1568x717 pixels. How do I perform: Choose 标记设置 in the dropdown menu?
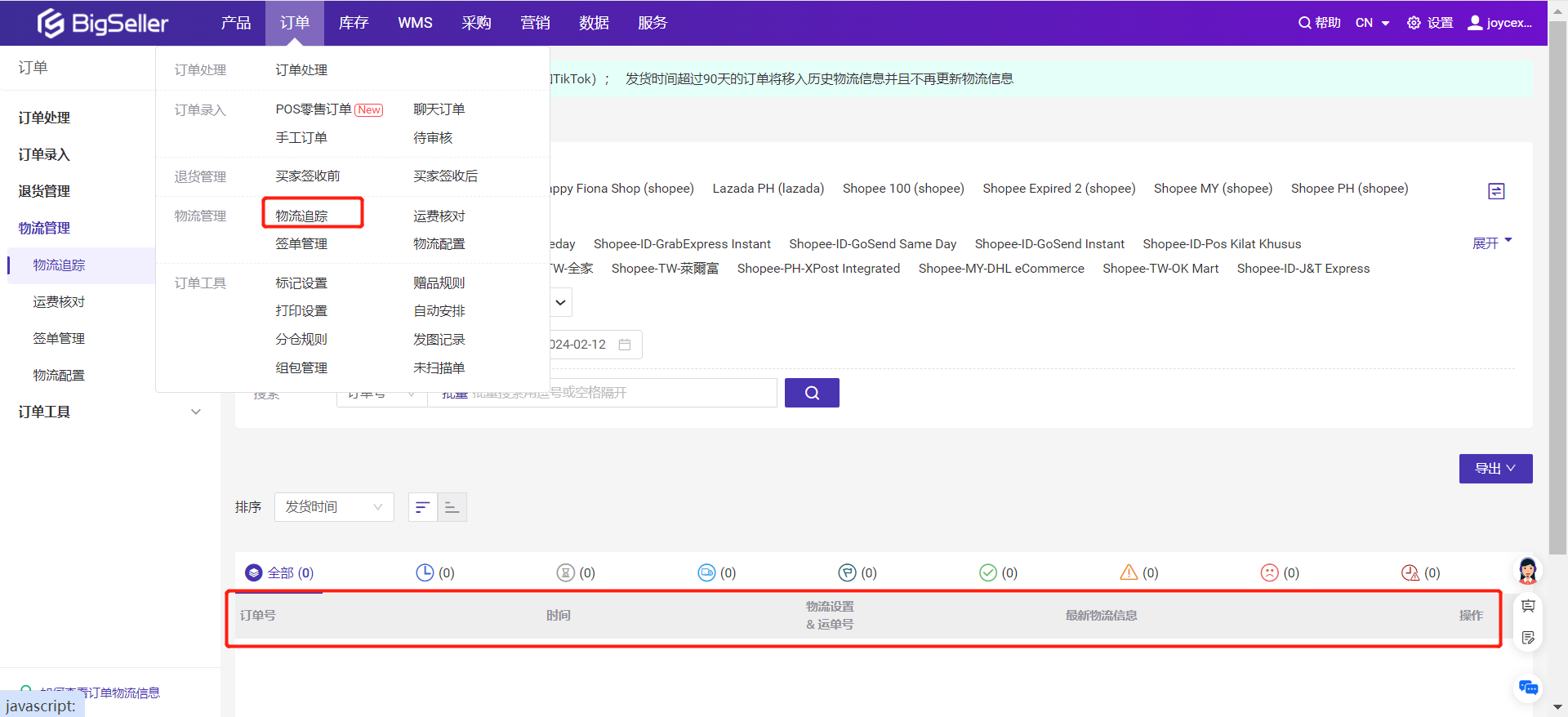tap(301, 283)
